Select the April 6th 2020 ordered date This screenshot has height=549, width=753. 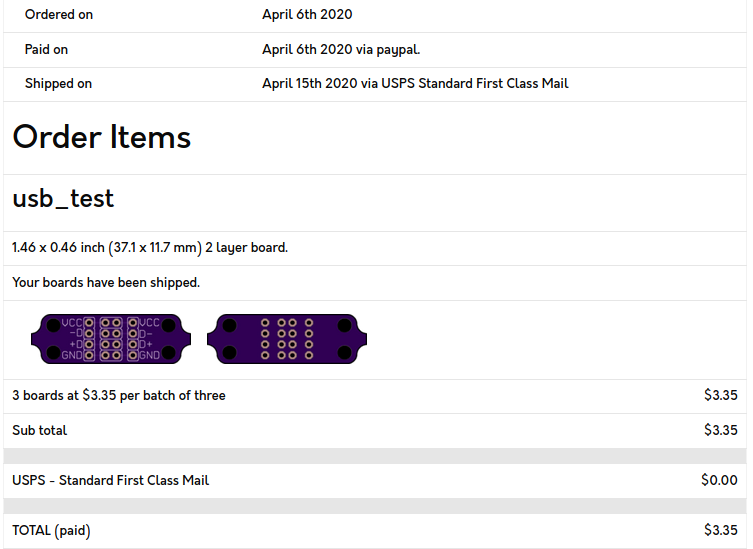pyautogui.click(x=307, y=14)
